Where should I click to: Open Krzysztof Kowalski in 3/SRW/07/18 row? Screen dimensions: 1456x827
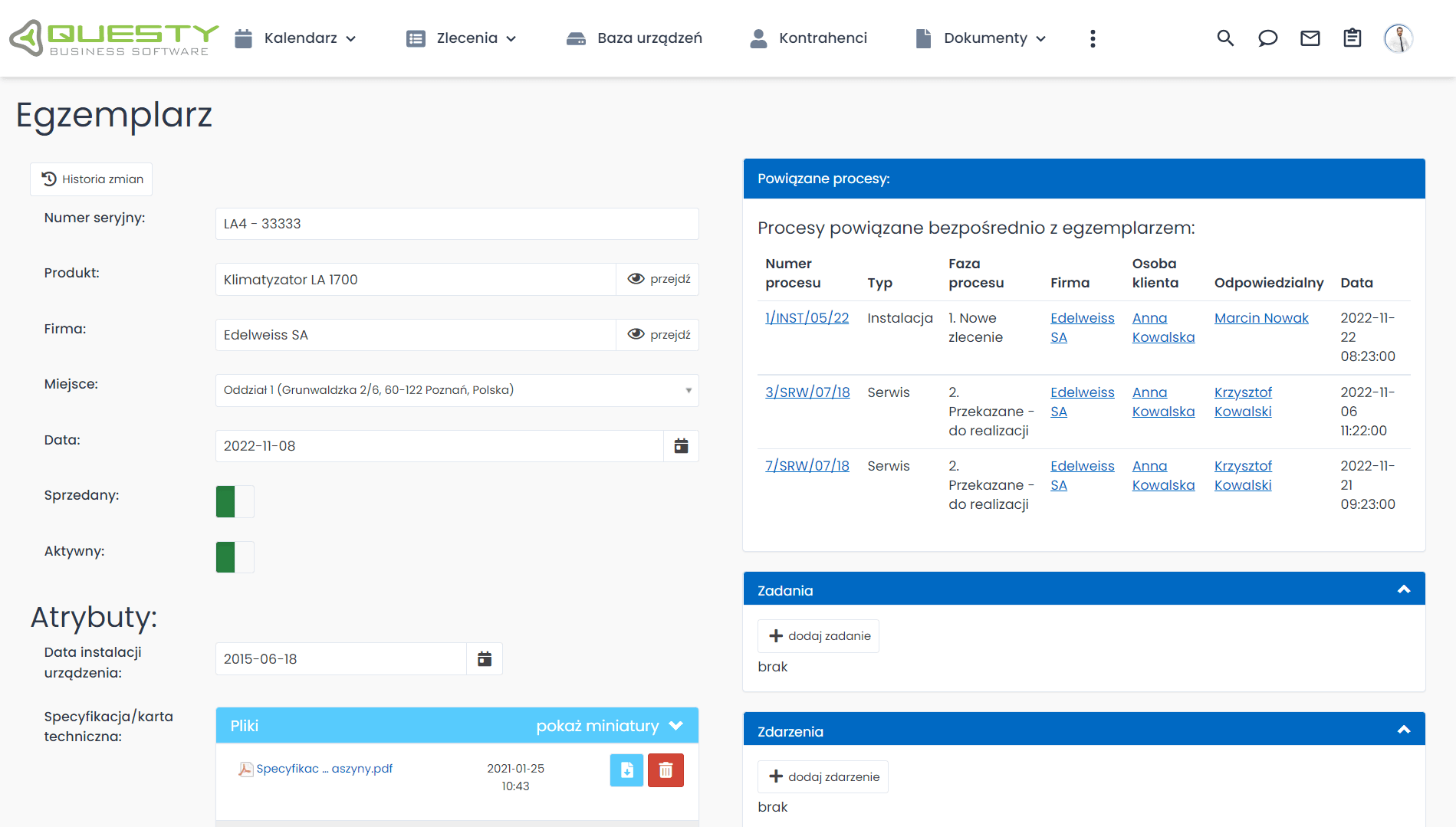[x=1243, y=402]
